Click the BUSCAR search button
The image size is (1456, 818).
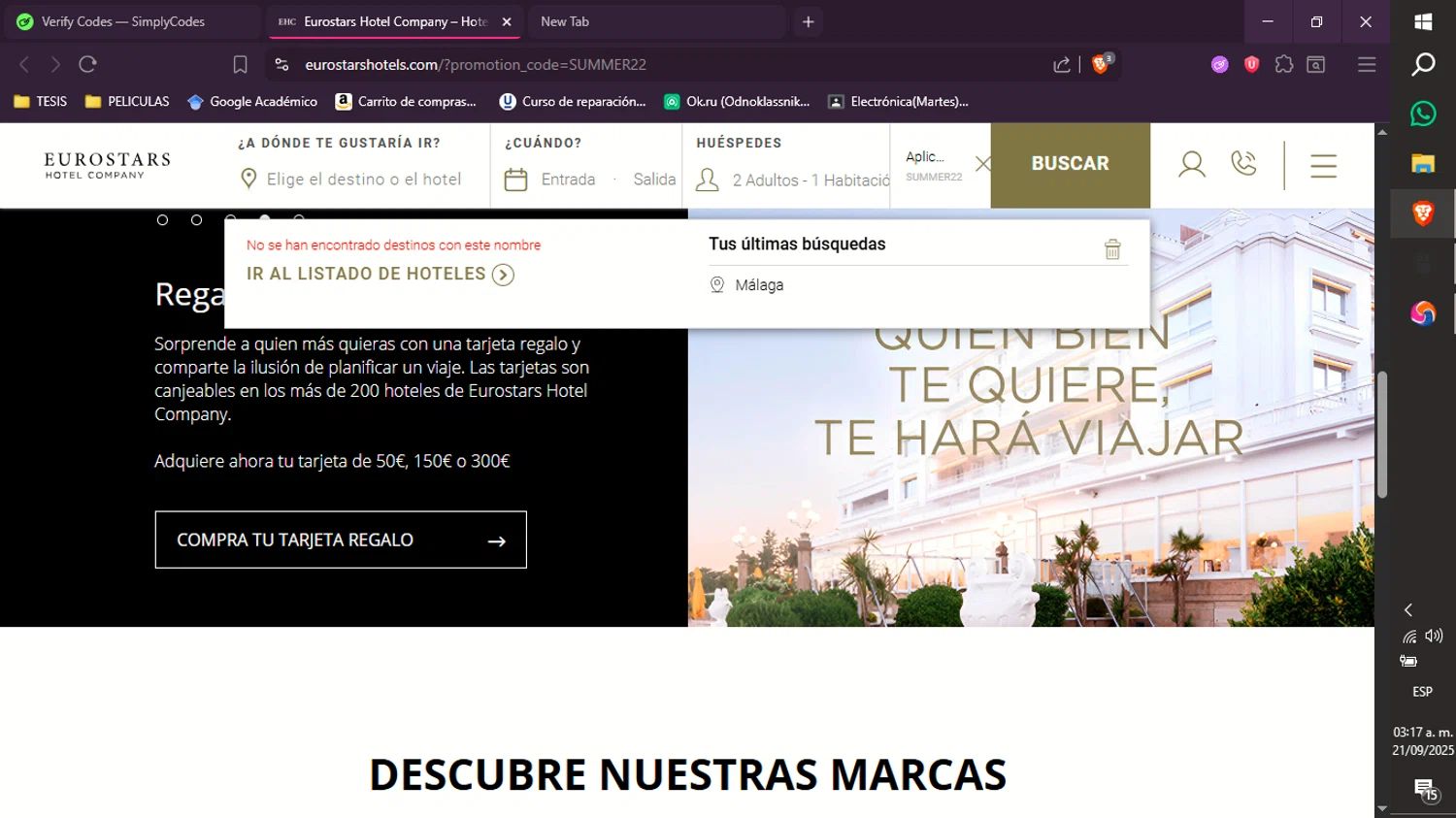click(x=1070, y=164)
